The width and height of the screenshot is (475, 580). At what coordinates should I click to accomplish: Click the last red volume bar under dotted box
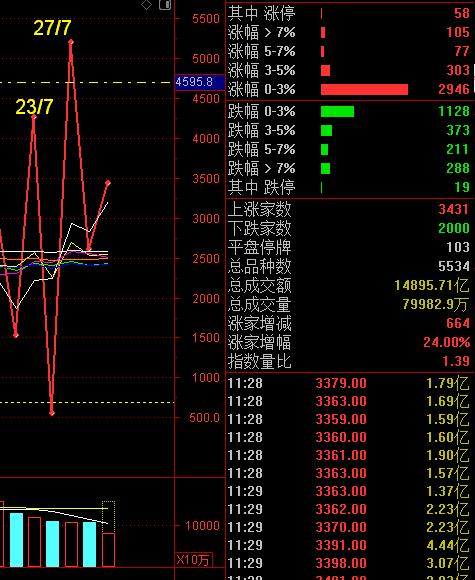click(x=108, y=550)
